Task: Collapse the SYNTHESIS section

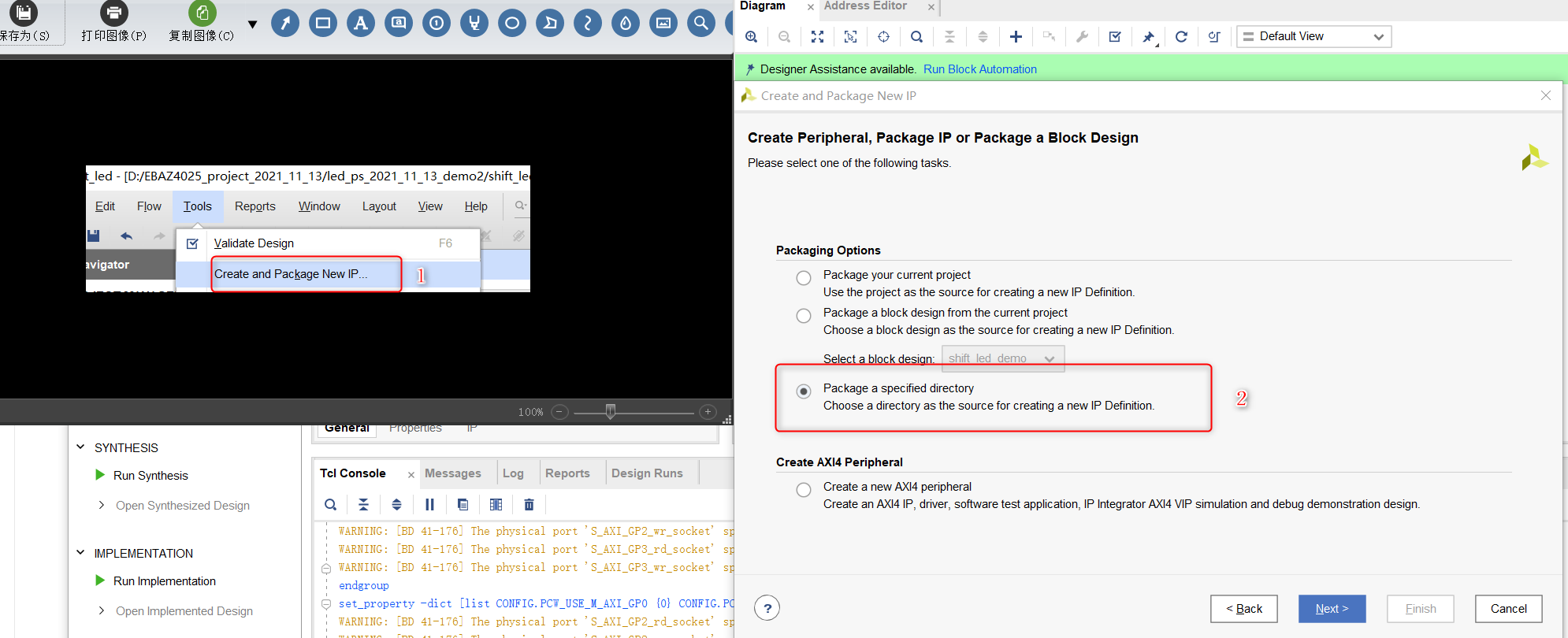Action: click(x=80, y=447)
